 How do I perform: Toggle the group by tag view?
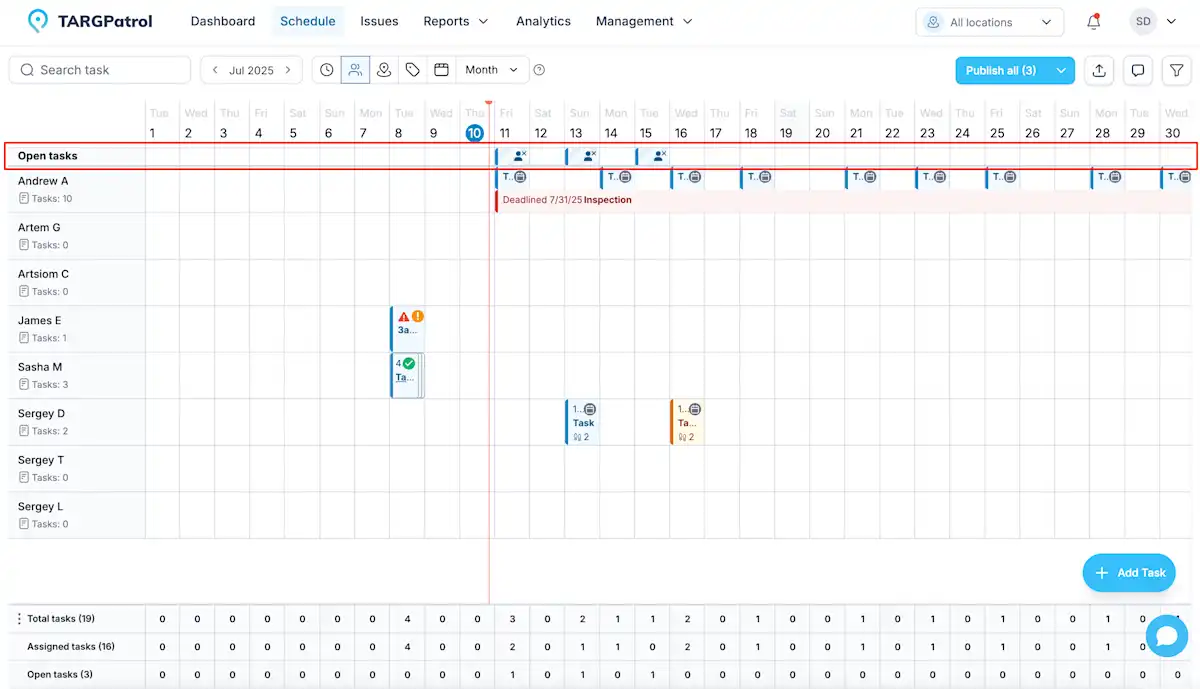pos(413,70)
